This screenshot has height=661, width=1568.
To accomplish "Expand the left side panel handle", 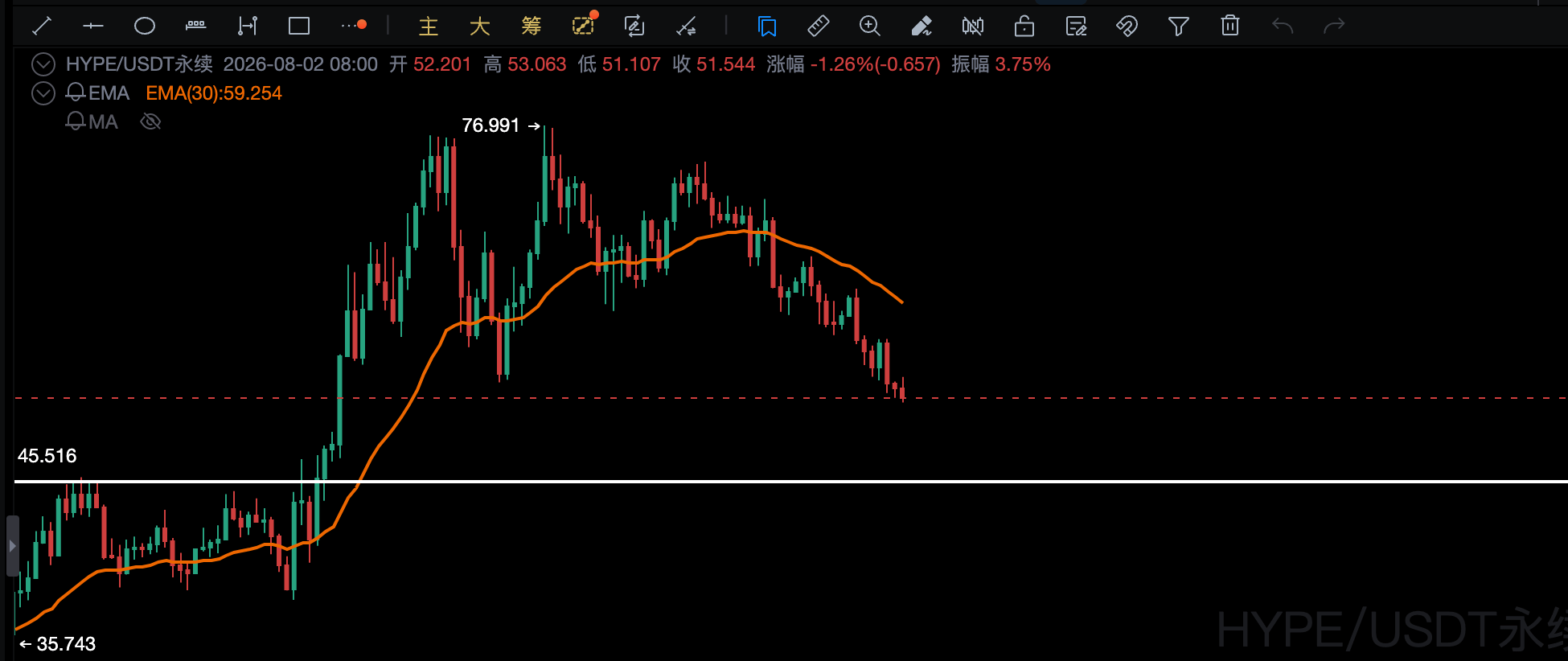I will point(12,546).
